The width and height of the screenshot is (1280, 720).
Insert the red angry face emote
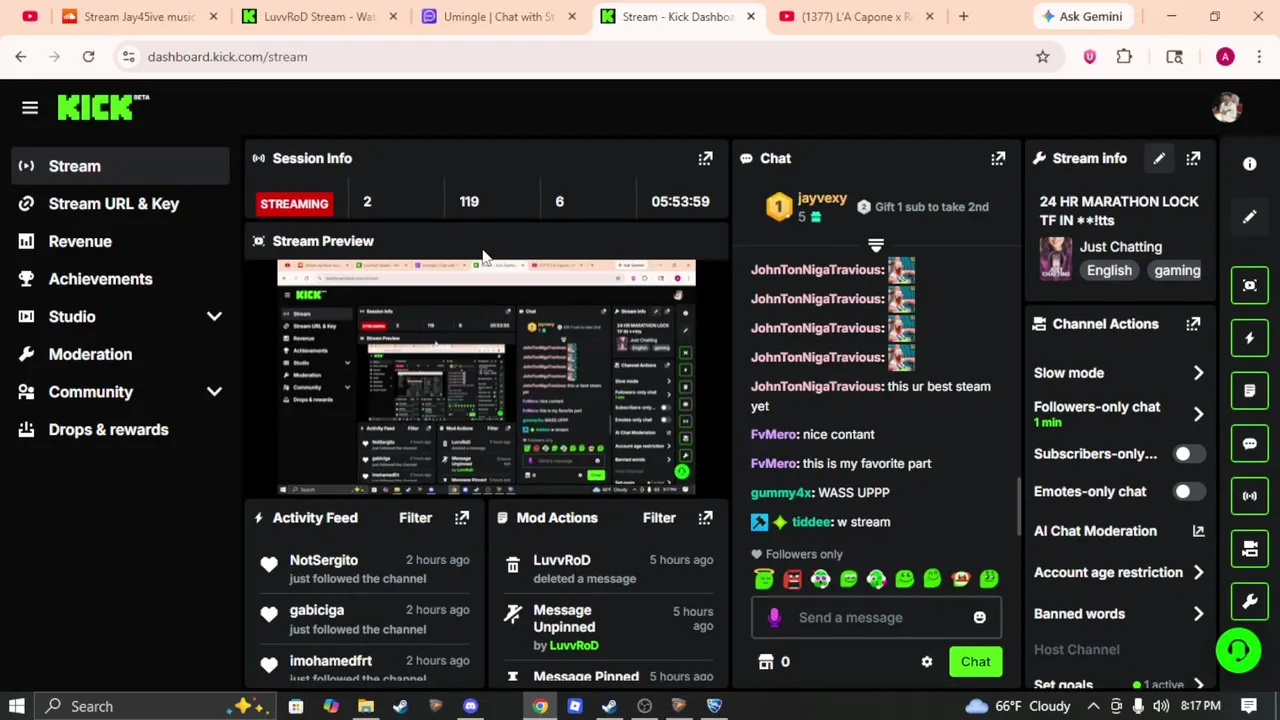pyautogui.click(x=792, y=579)
